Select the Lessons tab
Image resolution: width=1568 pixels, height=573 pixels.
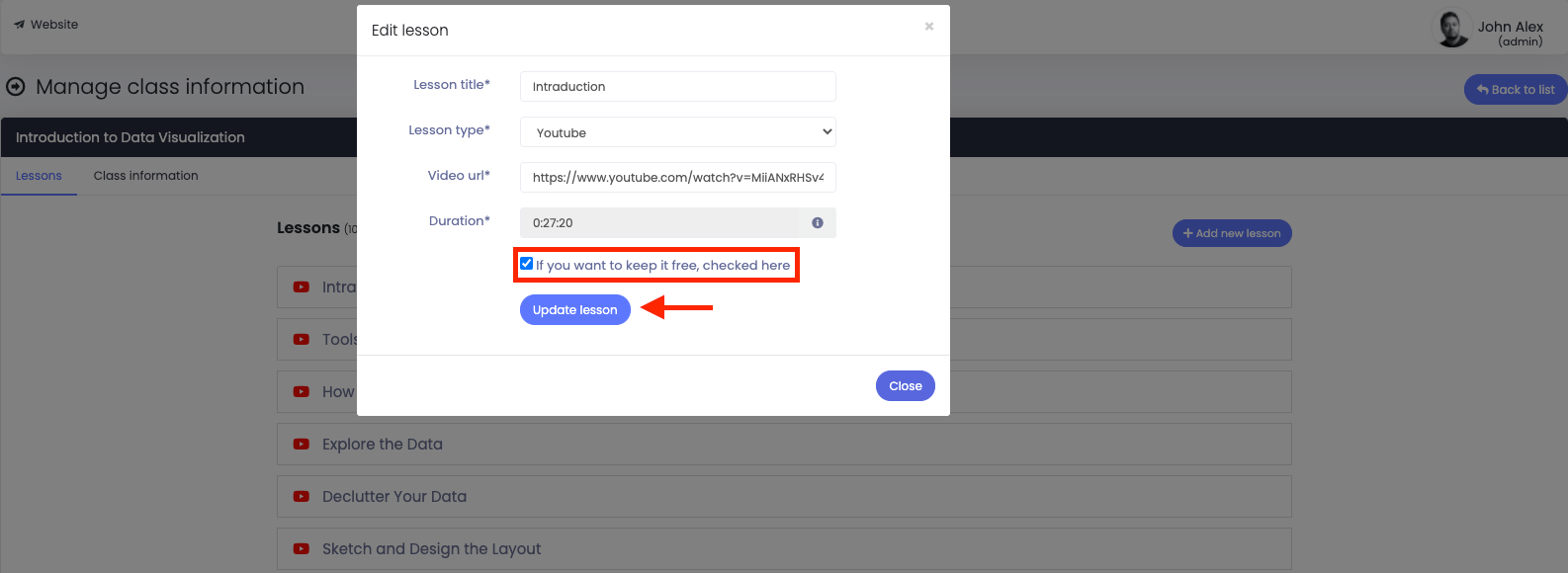[39, 176]
